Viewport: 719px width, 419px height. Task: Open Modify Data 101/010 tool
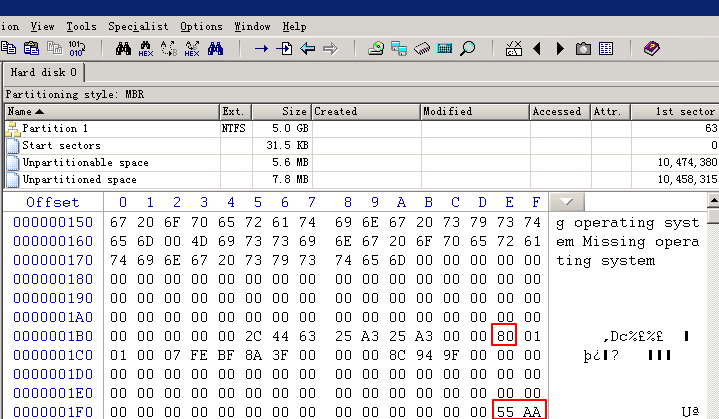(77, 48)
